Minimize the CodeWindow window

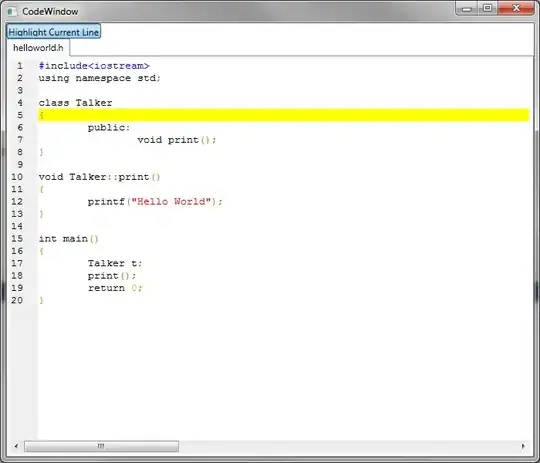(467, 8)
